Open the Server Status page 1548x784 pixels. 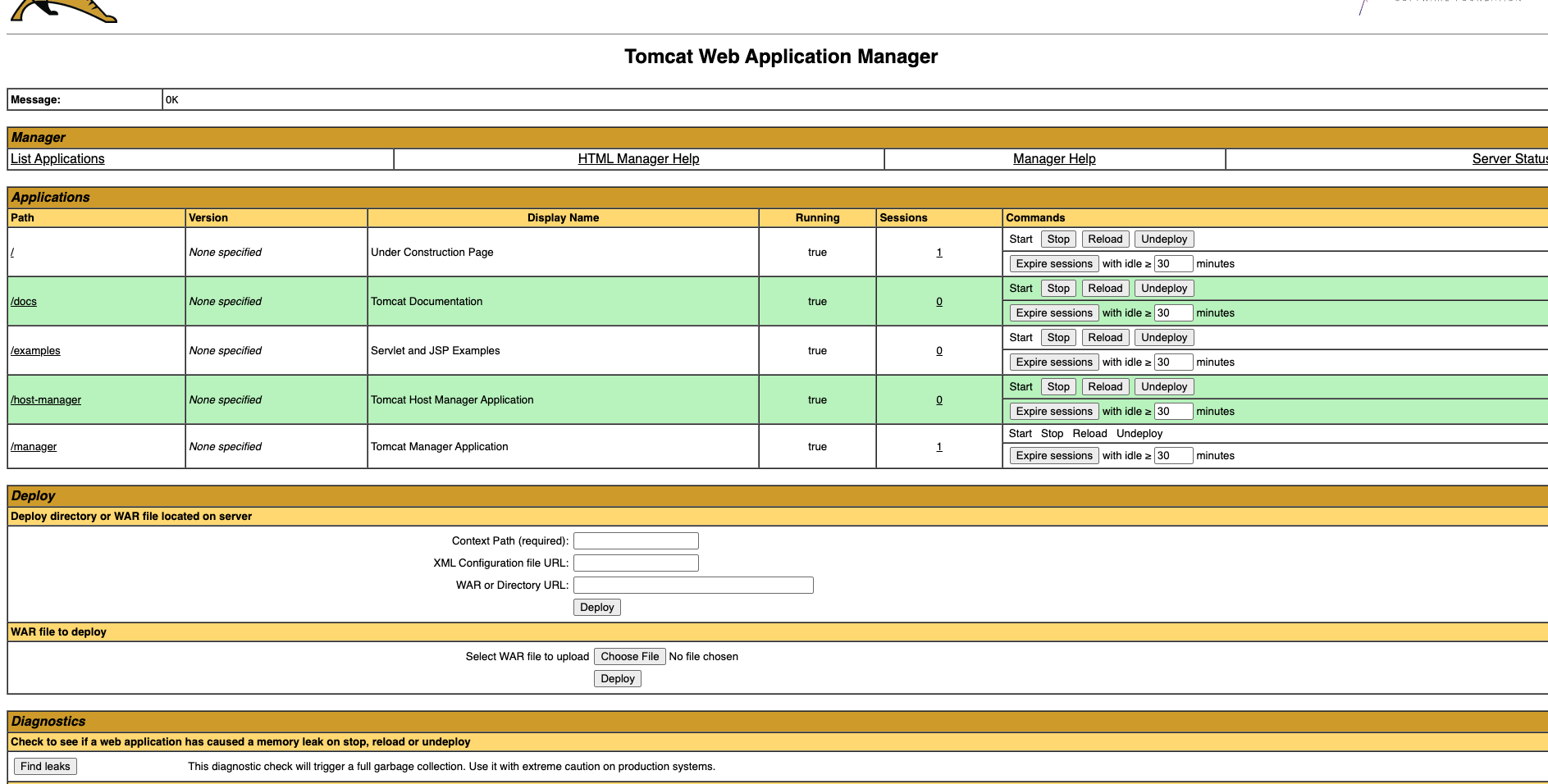point(1508,159)
